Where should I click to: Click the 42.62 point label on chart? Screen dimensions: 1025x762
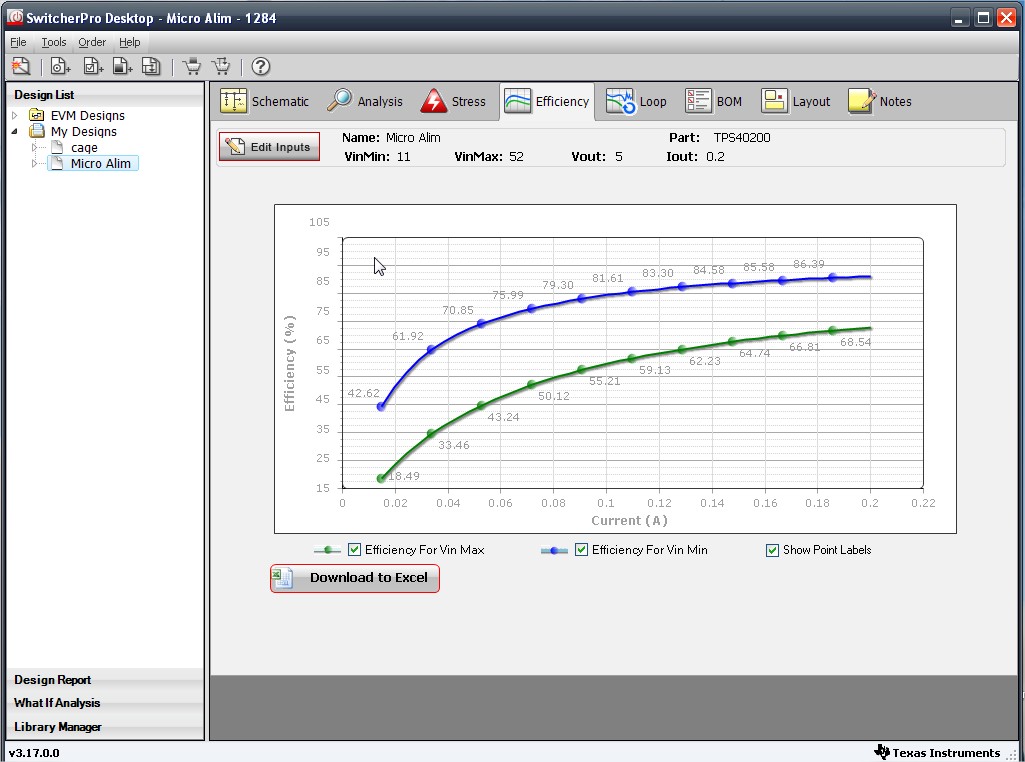click(x=363, y=393)
